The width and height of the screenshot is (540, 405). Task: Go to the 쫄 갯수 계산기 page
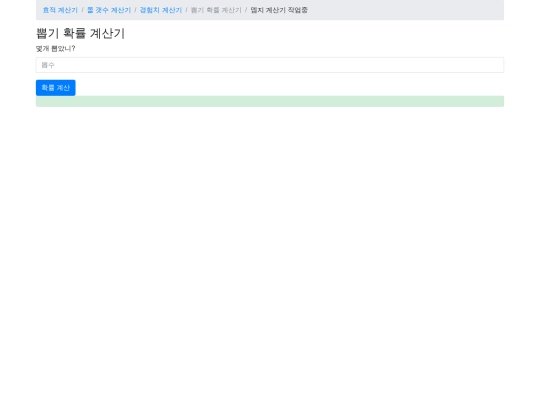click(109, 10)
